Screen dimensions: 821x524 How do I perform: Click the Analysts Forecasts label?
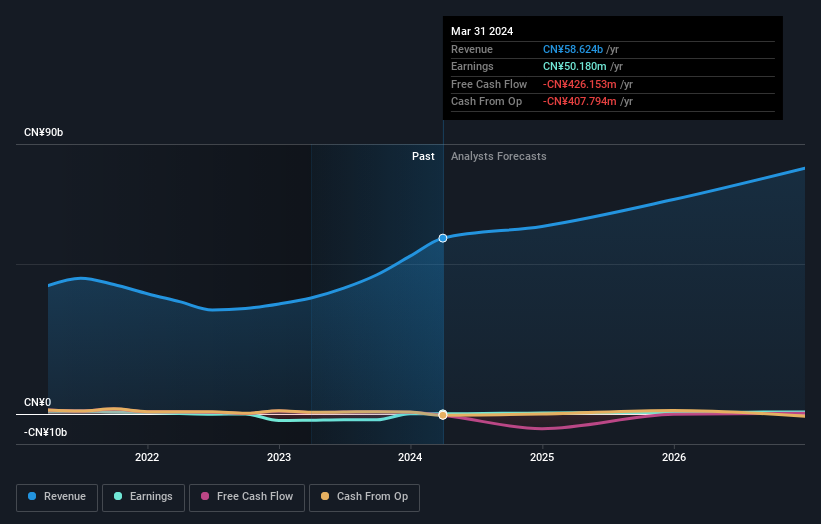[x=498, y=156]
